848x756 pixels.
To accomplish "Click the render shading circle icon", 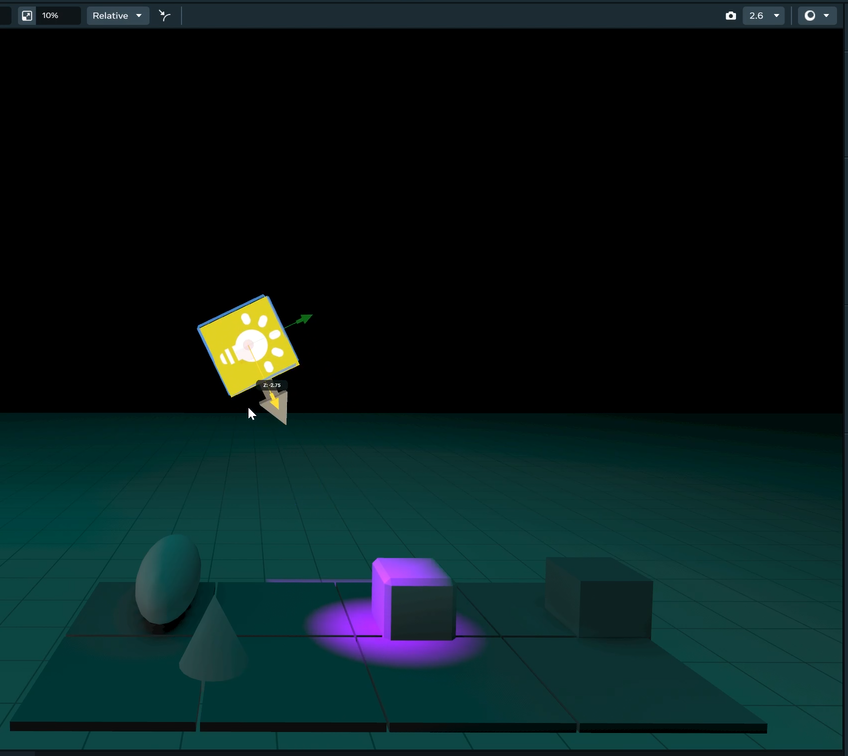I will [810, 15].
